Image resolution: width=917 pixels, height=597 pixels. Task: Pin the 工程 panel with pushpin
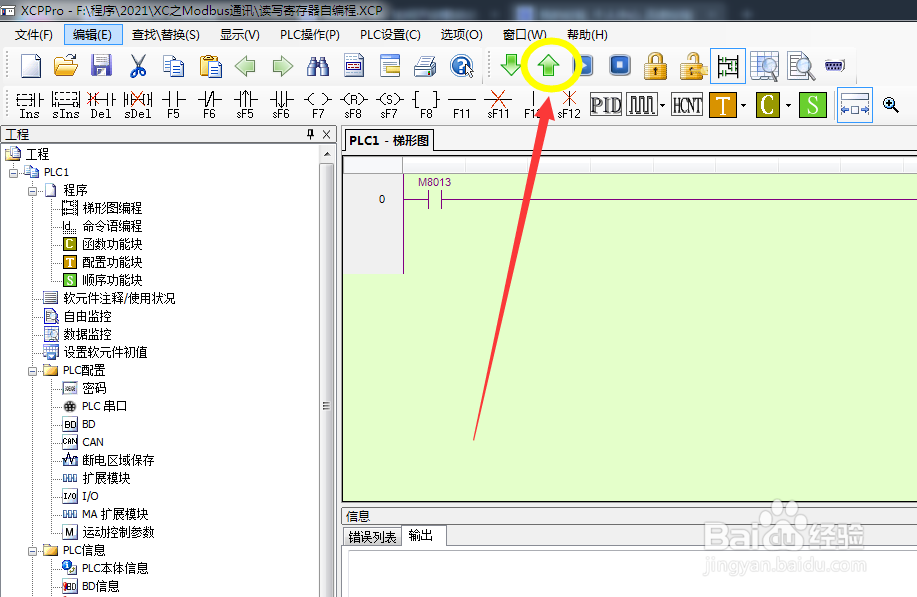click(x=310, y=134)
